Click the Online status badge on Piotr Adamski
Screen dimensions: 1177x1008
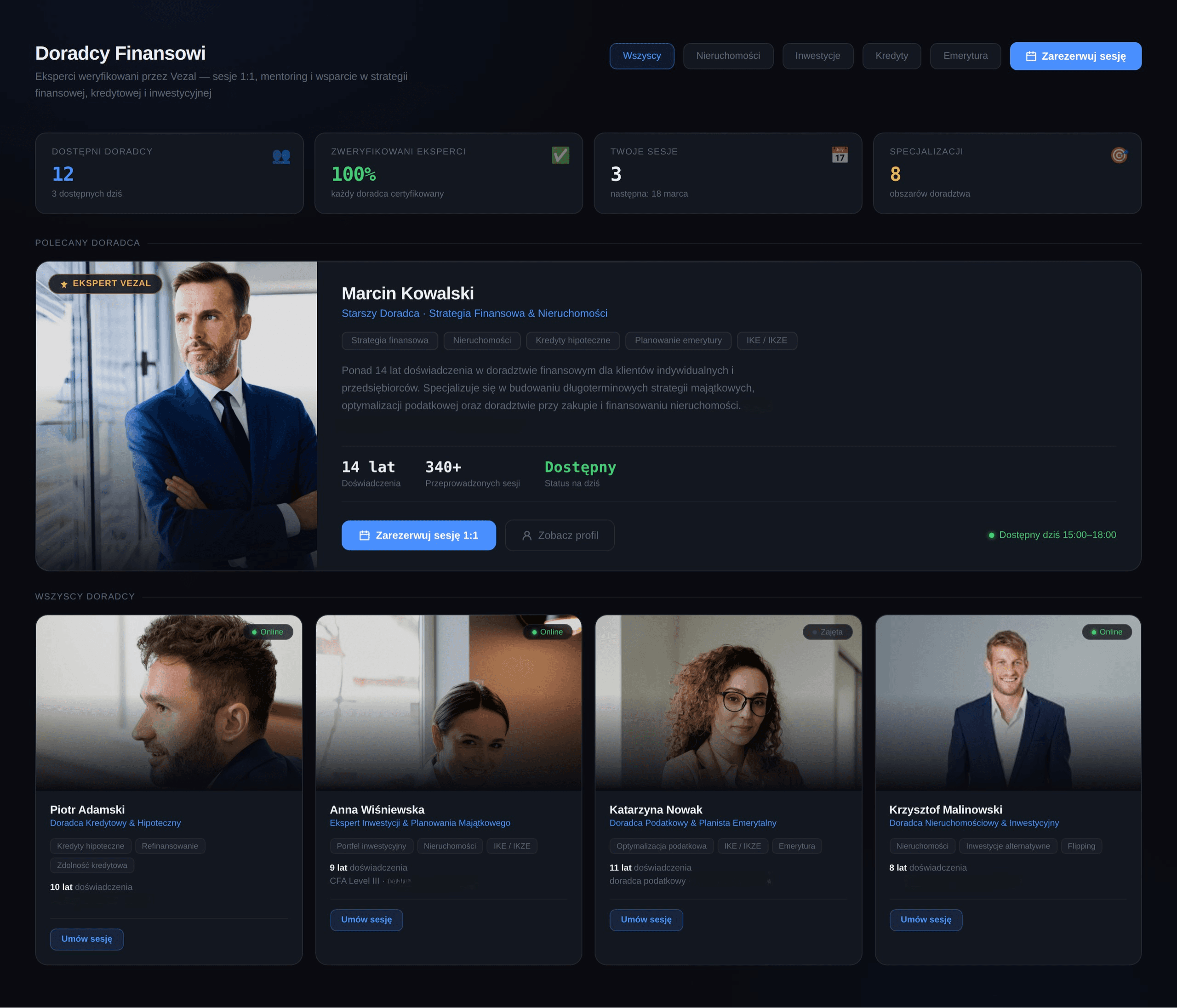[x=268, y=632]
